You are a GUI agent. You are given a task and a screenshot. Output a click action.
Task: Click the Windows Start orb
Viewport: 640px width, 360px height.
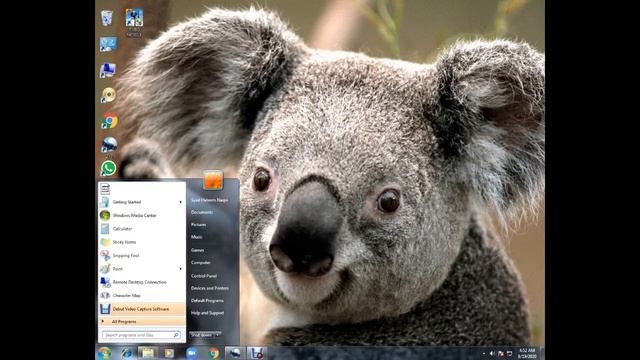tap(104, 353)
